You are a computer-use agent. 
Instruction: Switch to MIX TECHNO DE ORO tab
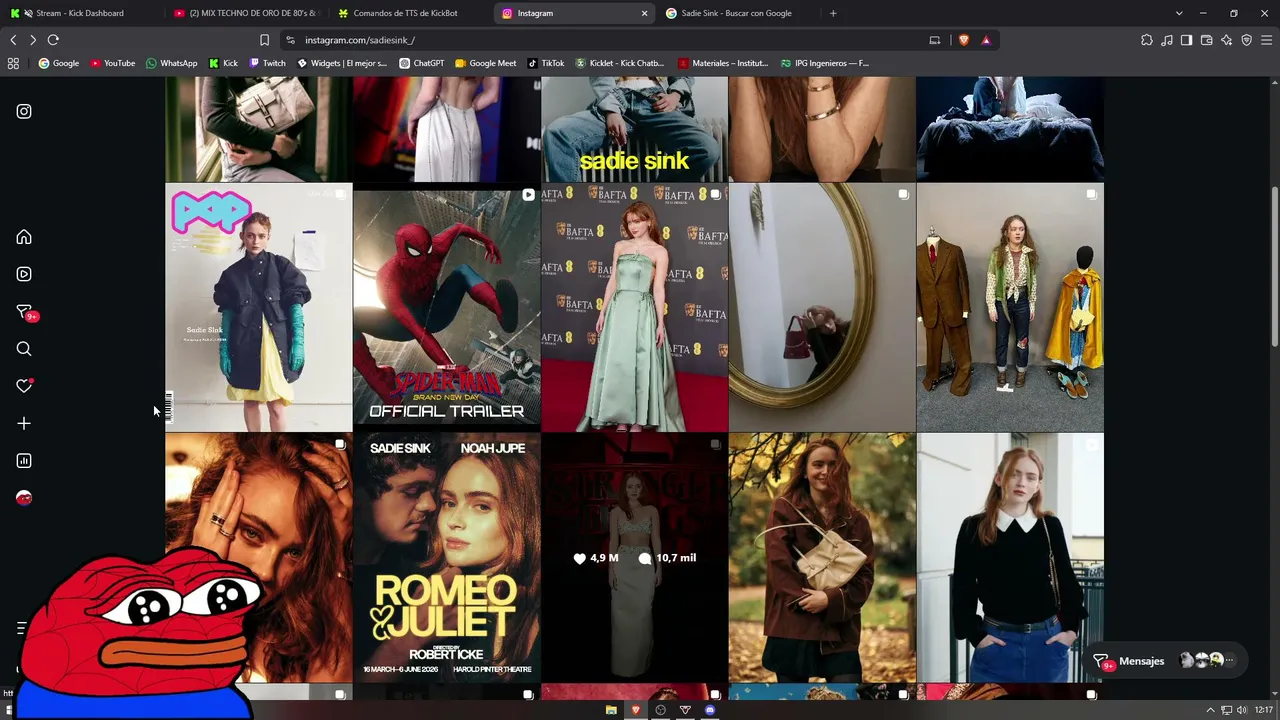[245, 13]
